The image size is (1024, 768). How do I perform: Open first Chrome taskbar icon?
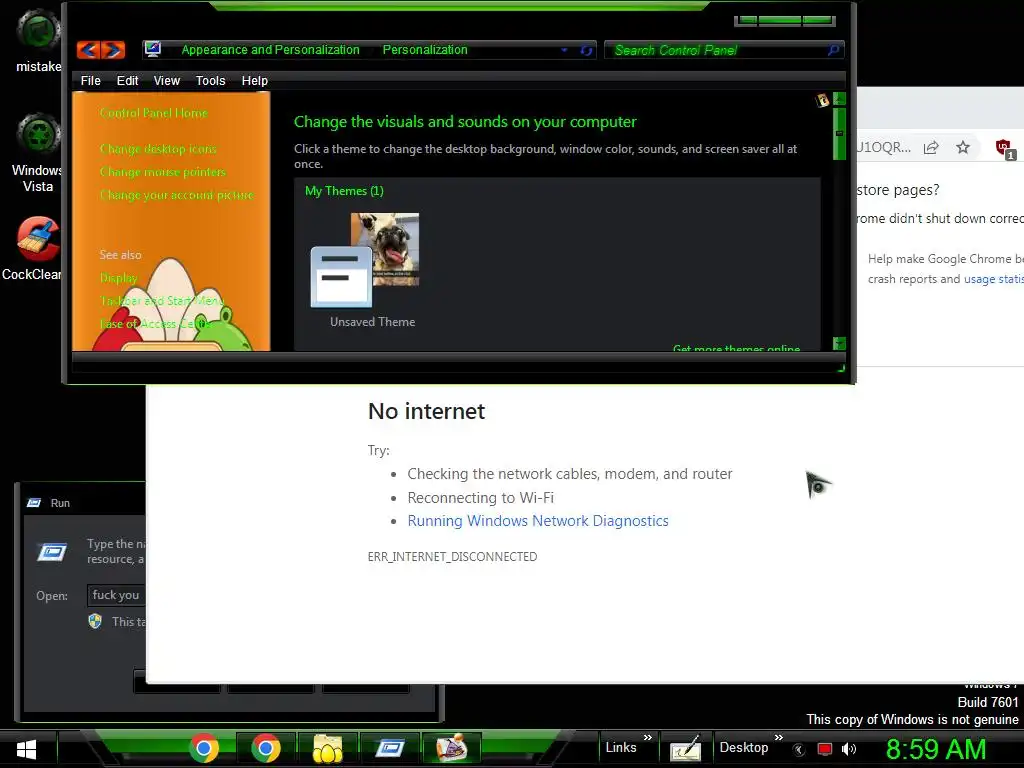click(x=204, y=748)
